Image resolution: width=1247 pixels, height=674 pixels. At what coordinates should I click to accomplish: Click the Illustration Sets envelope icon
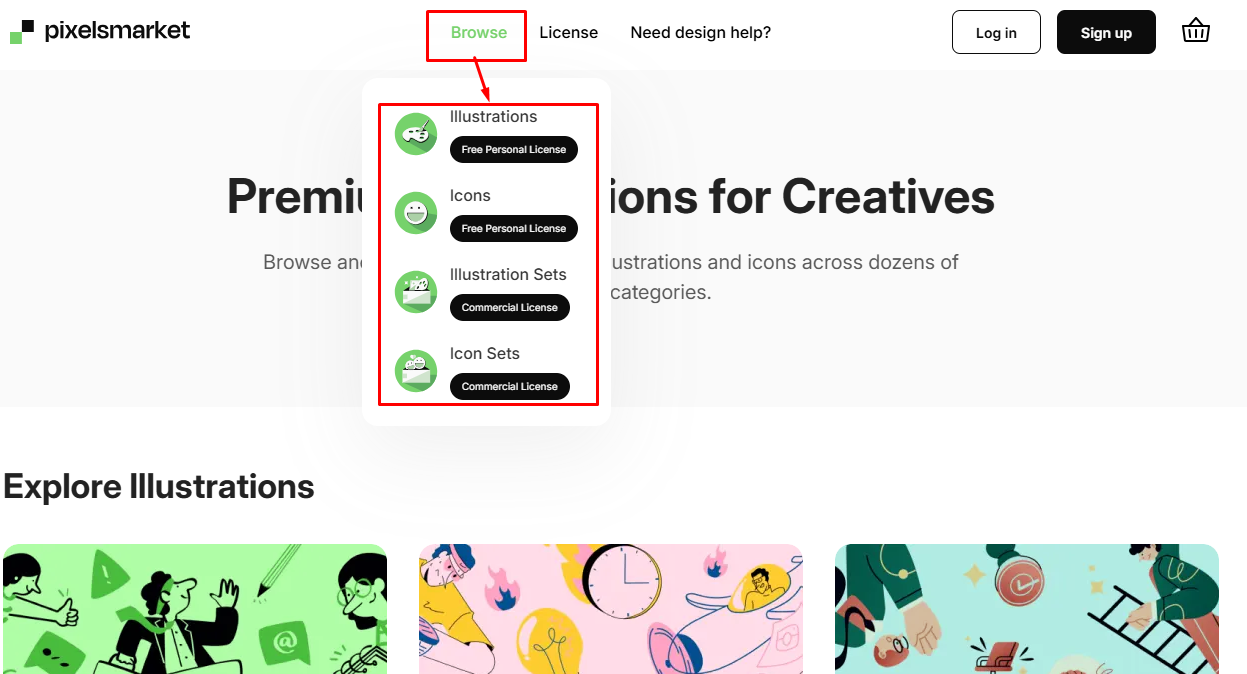click(416, 292)
